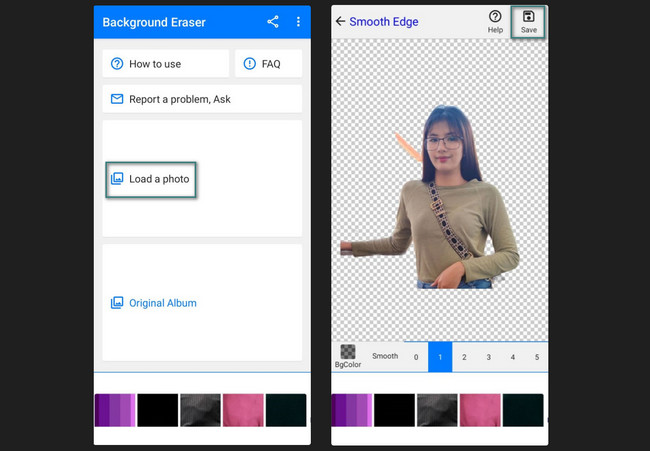Click the Smooth Edge title text
The image size is (650, 451).
(384, 22)
